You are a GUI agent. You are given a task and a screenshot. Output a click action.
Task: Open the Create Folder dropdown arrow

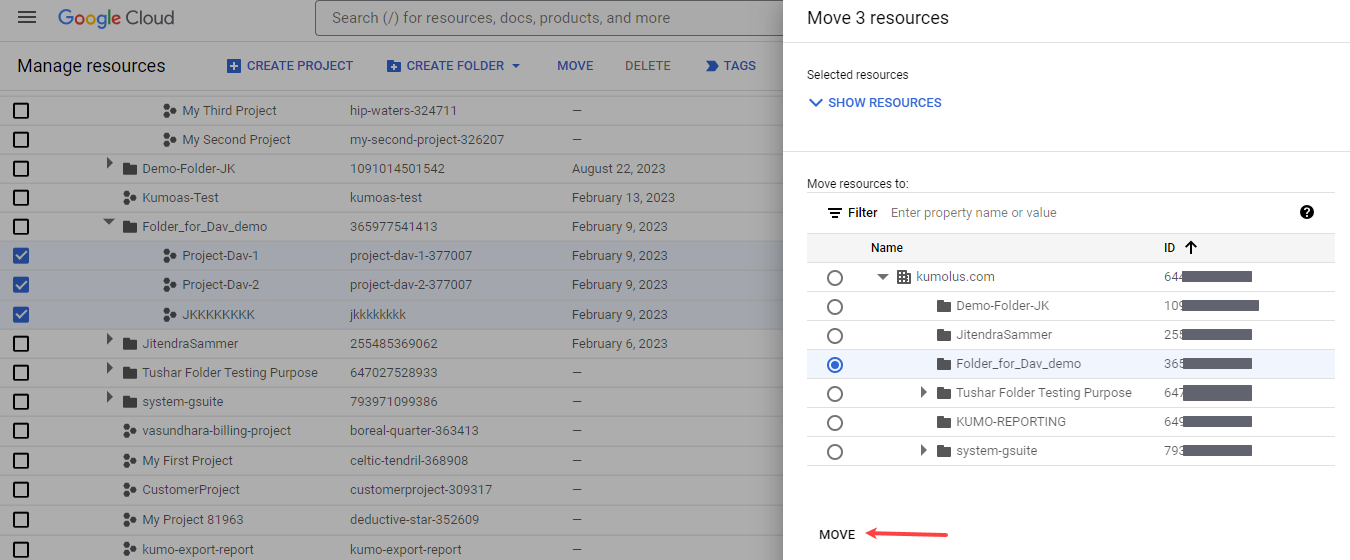click(516, 66)
